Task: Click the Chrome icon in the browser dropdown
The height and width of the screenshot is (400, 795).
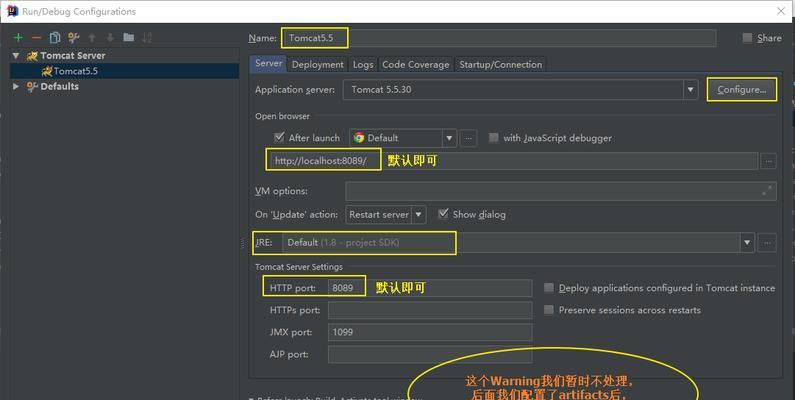Action: coord(359,138)
